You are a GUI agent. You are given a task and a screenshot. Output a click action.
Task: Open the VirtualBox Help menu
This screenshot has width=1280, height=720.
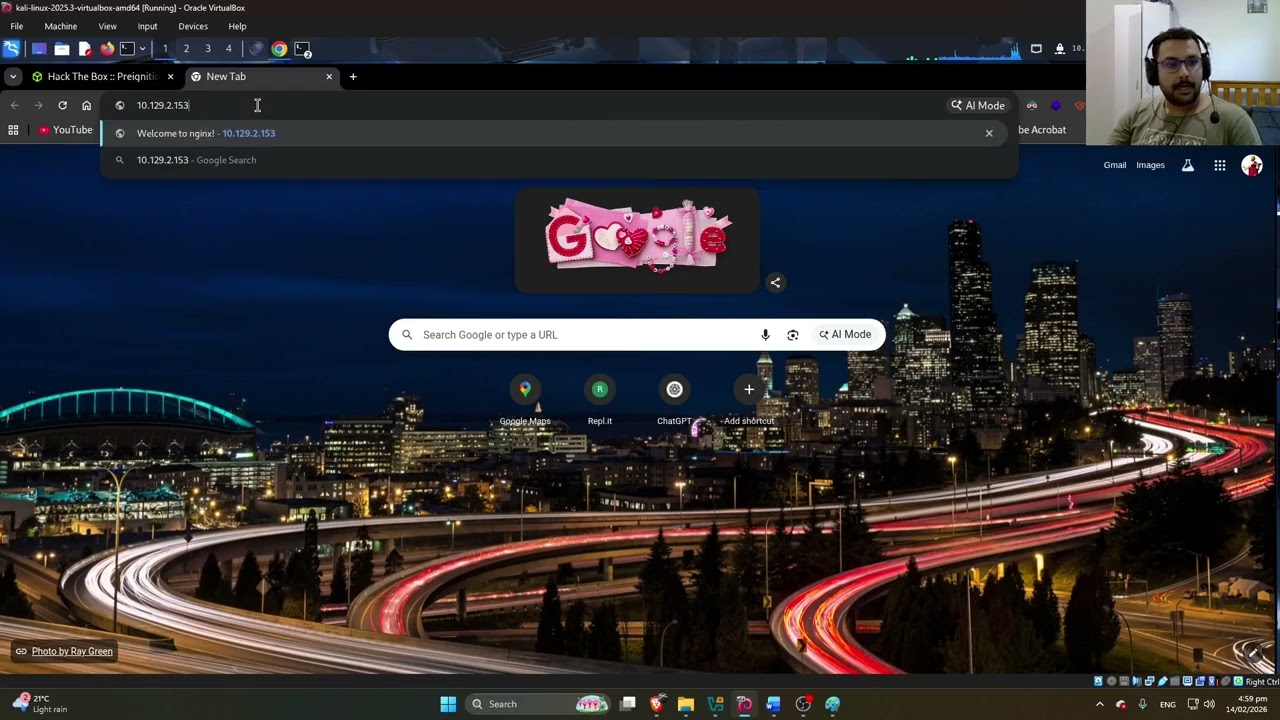[x=237, y=26]
